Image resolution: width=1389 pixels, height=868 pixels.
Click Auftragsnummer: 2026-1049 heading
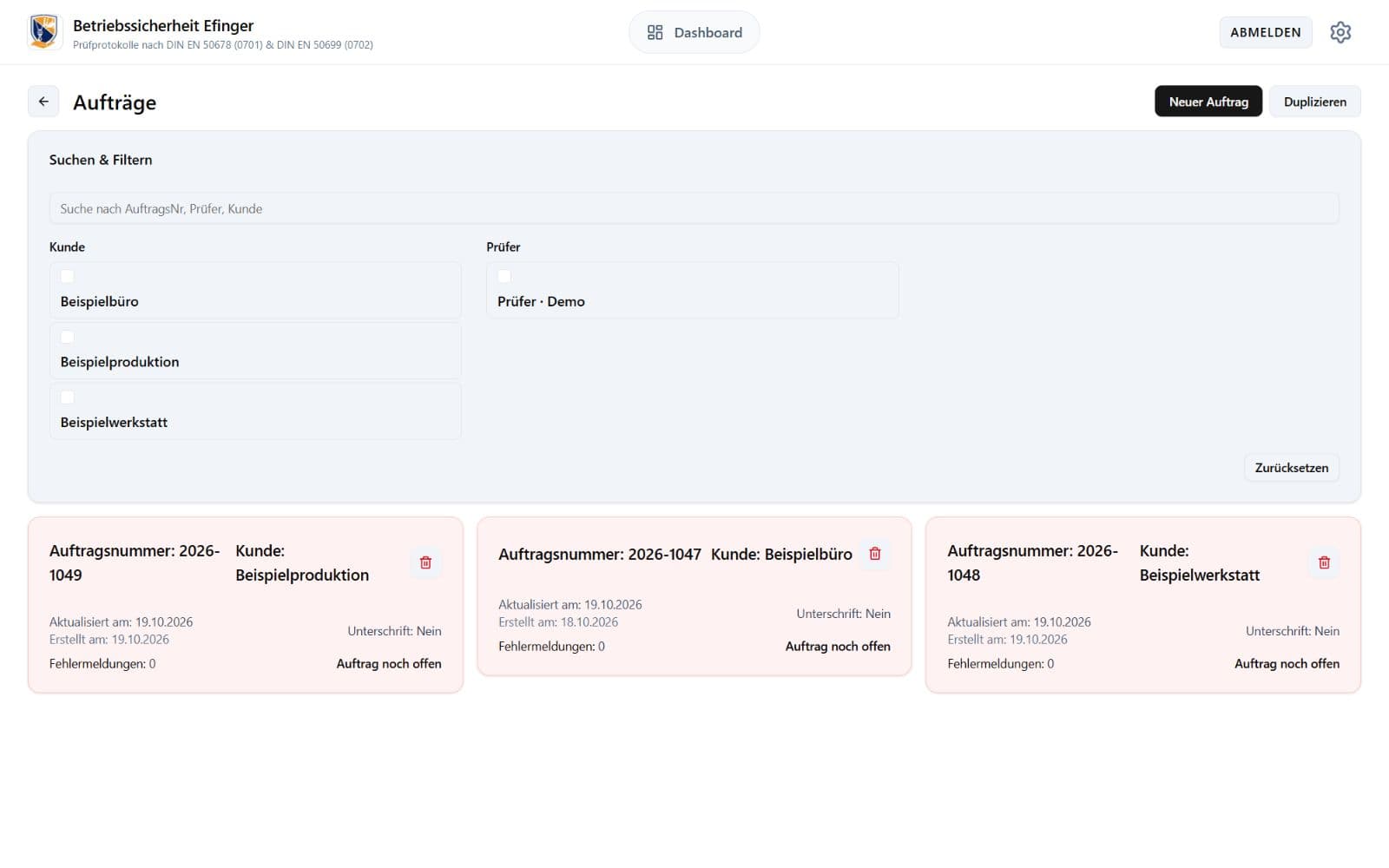point(135,562)
